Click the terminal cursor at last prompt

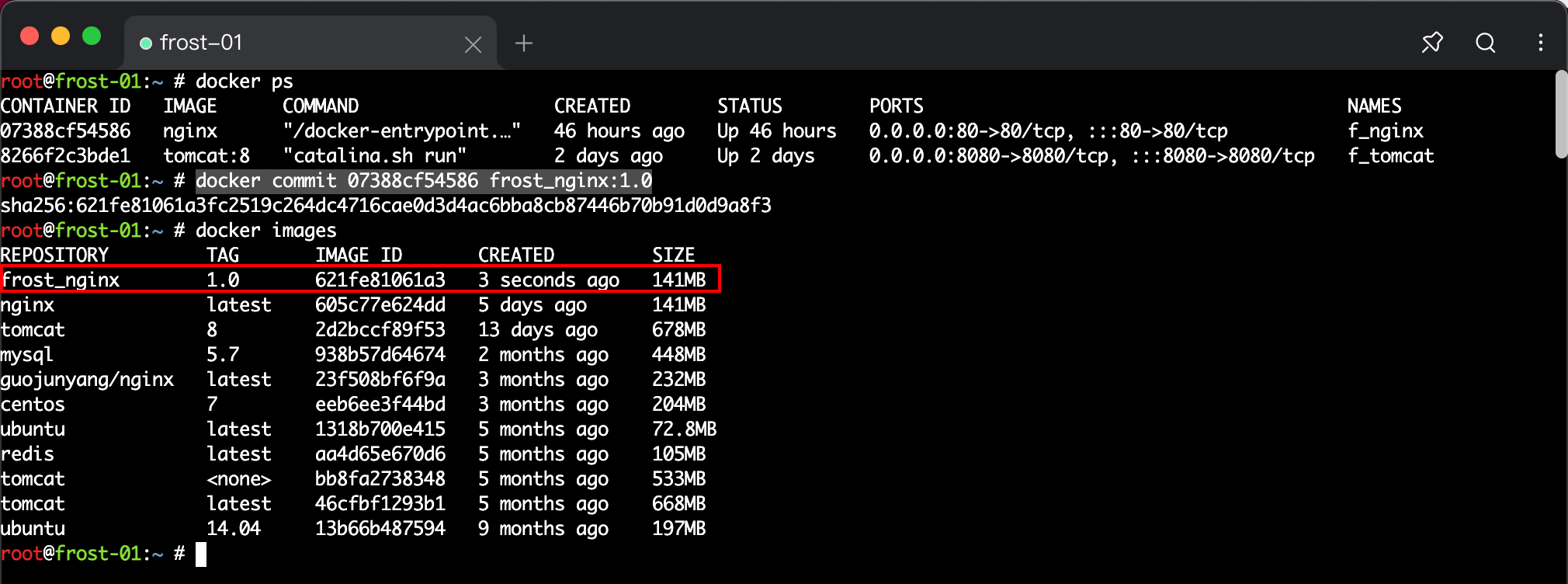tap(201, 554)
